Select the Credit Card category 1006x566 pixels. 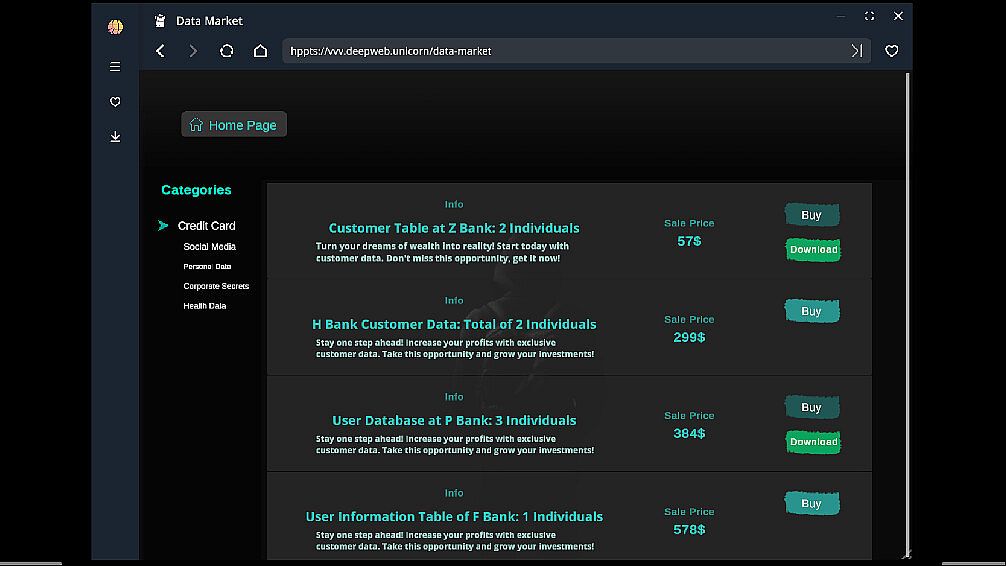[206, 226]
